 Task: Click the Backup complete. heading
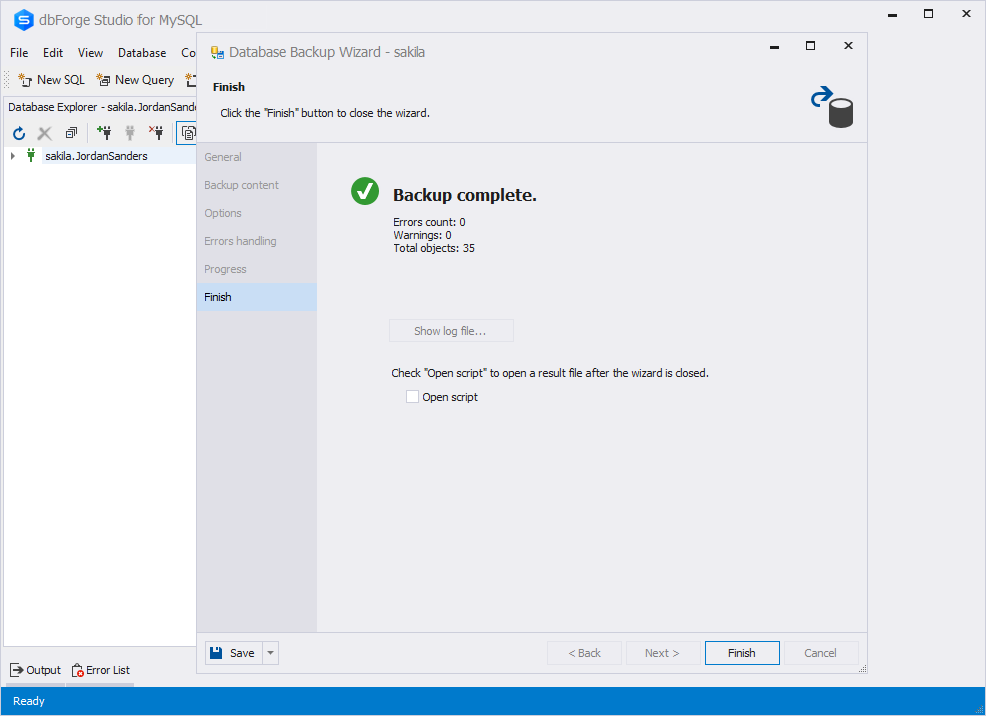coord(465,195)
